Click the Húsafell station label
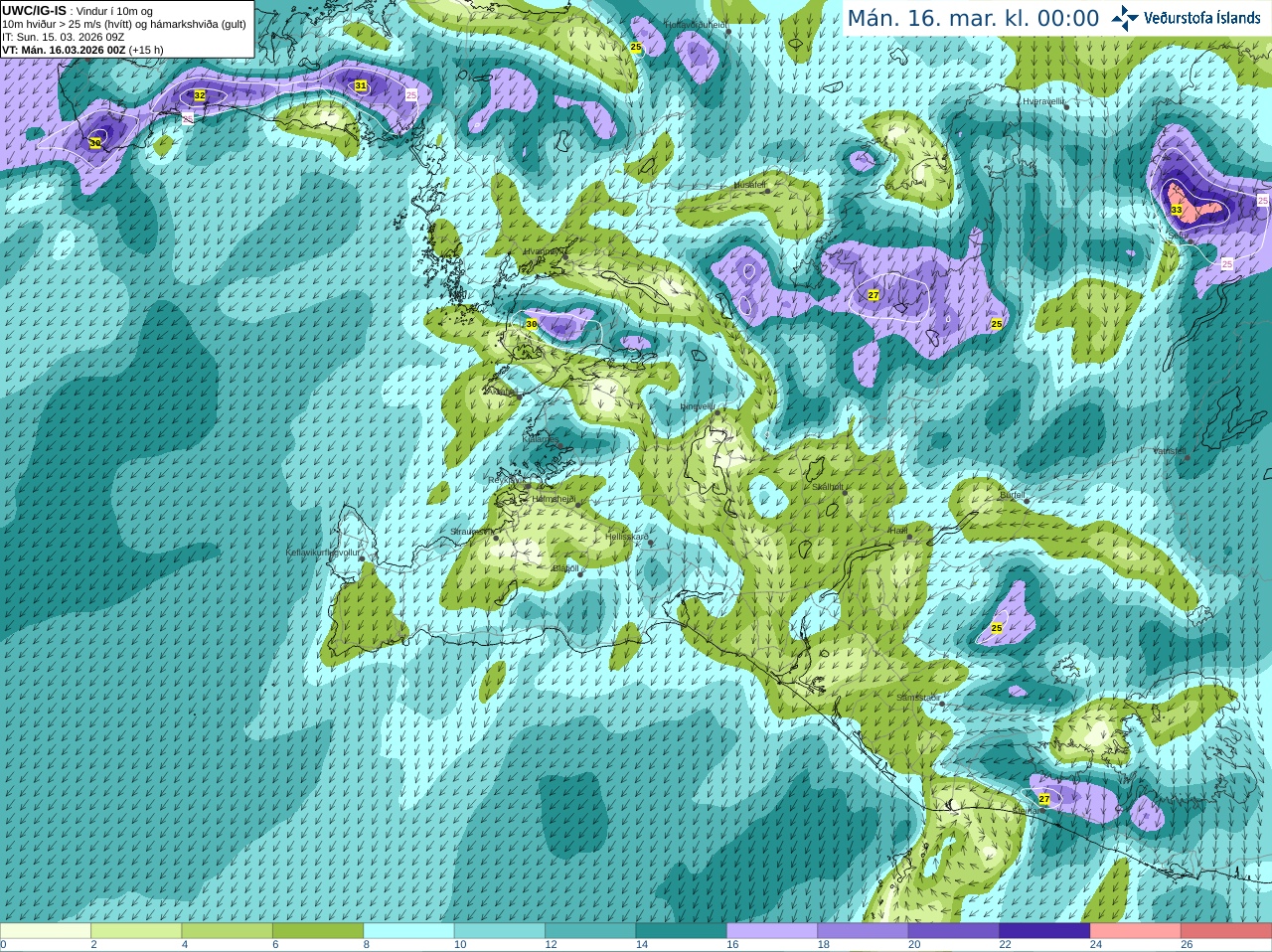 [750, 185]
